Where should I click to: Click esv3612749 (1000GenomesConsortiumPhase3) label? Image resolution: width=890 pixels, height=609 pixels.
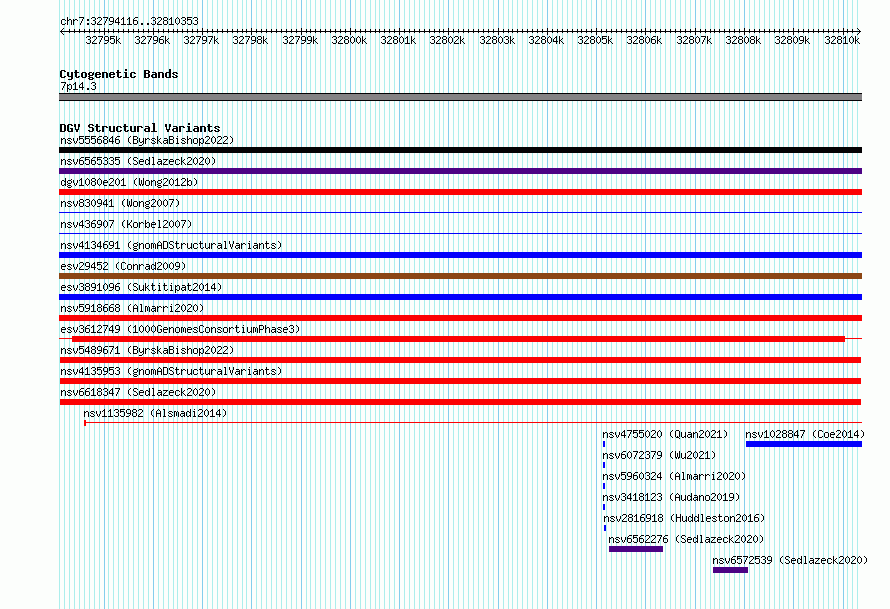pos(180,329)
